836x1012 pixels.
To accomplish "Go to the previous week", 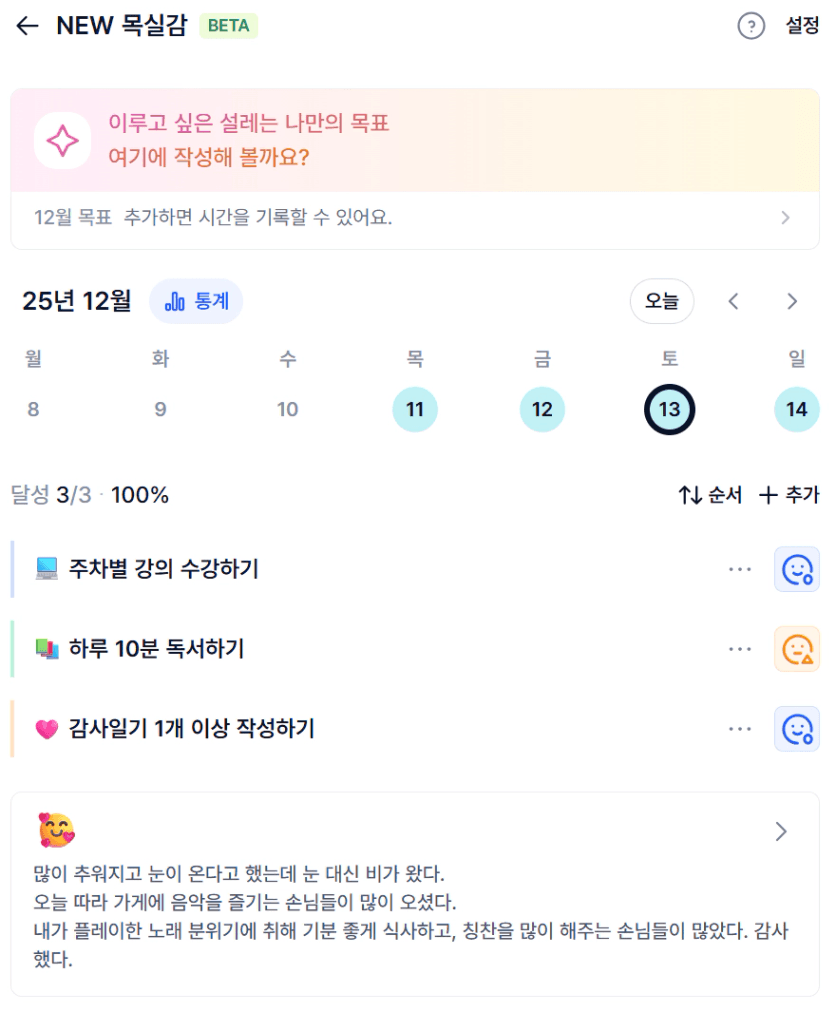I will (734, 301).
